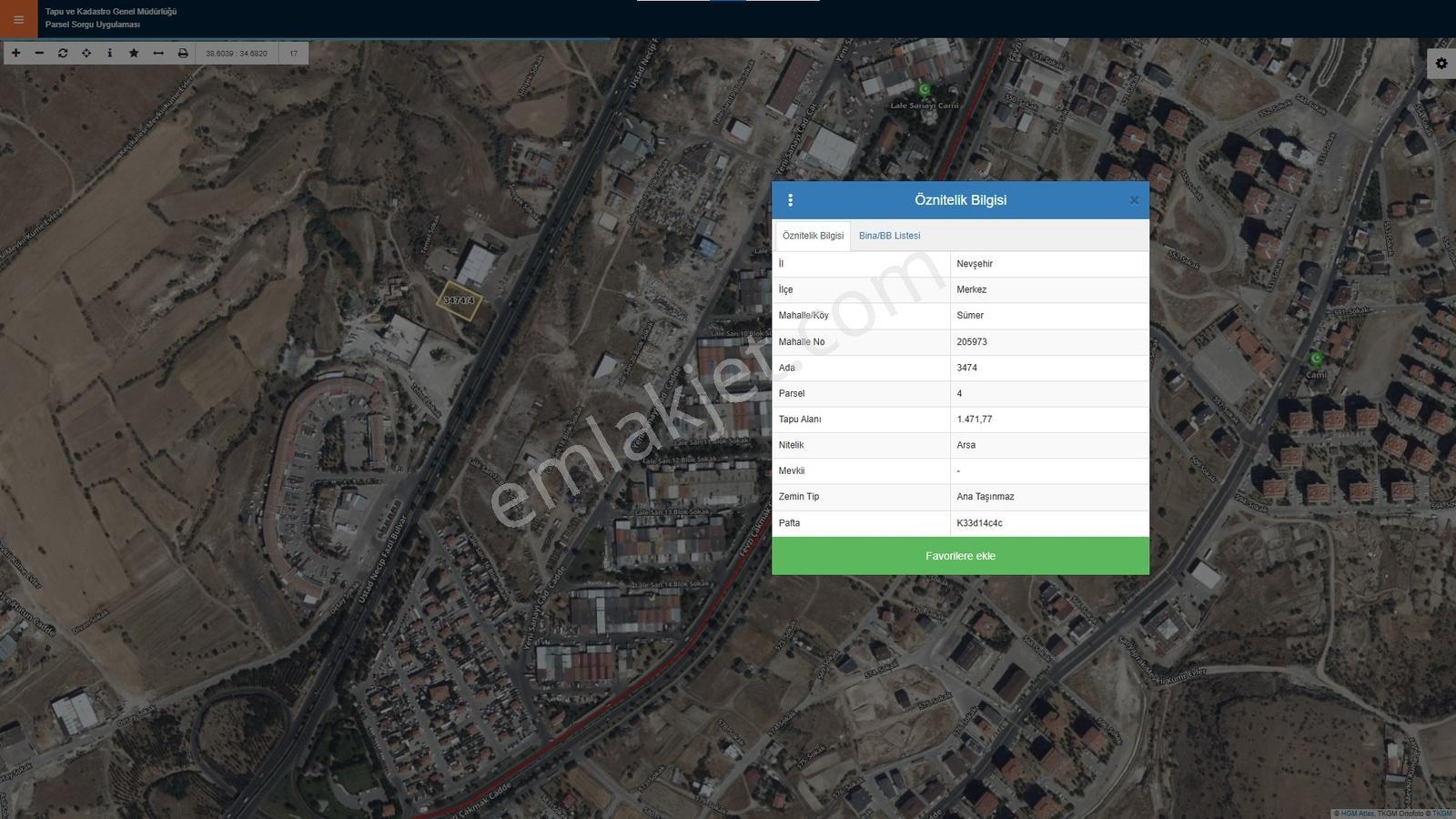Click the print map icon

[183, 53]
